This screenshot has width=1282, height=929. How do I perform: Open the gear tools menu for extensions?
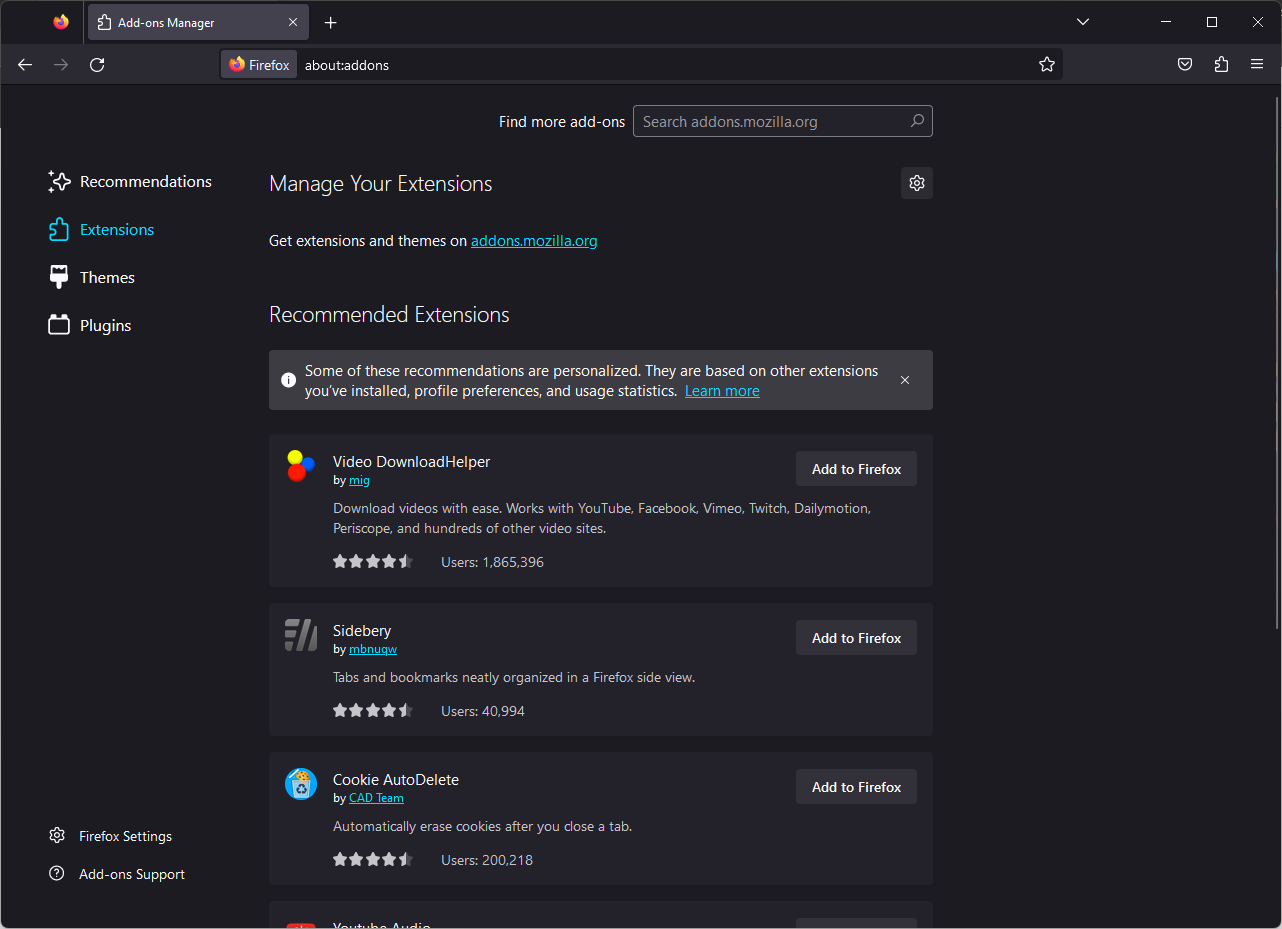point(916,183)
